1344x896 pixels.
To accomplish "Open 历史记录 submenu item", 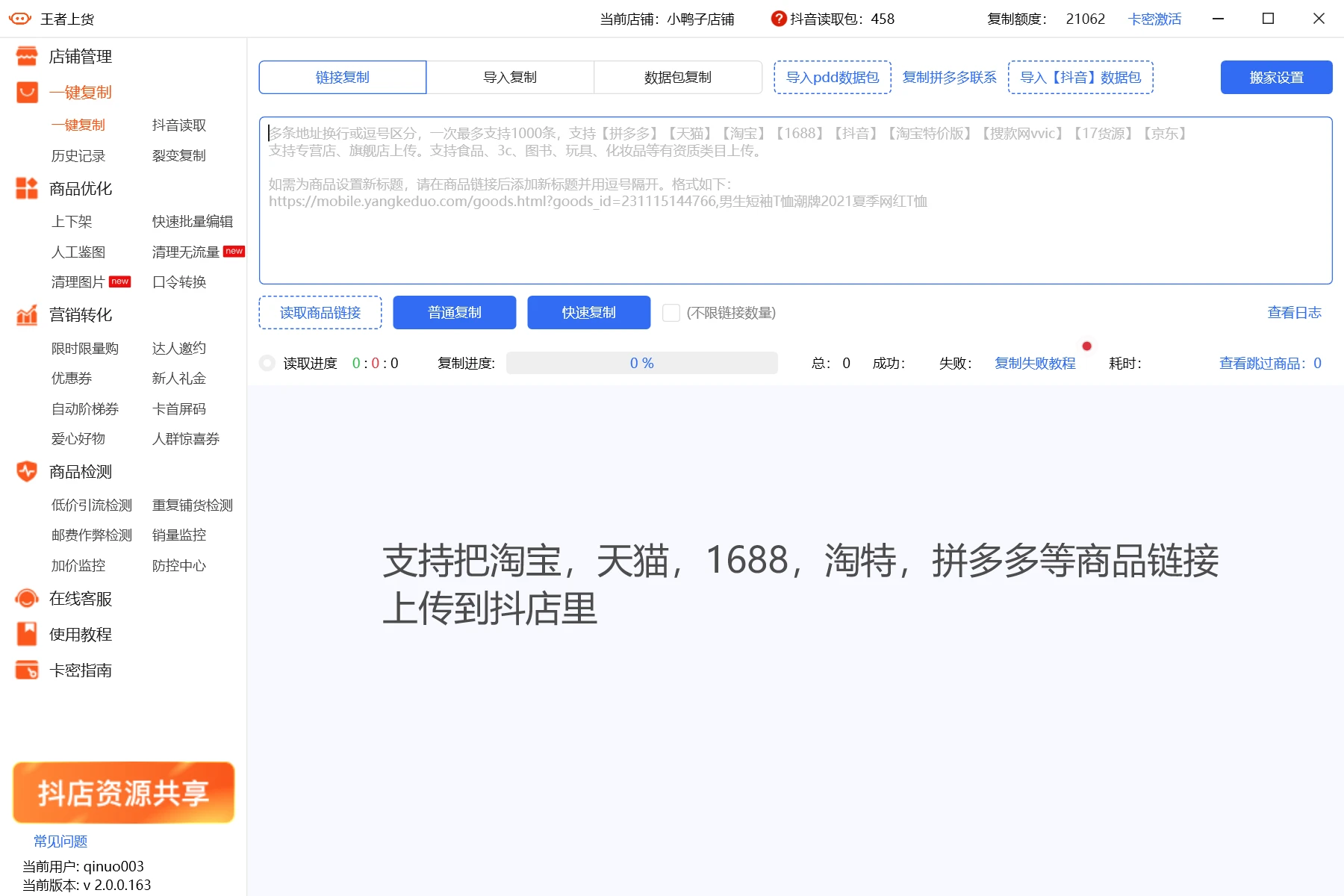I will (78, 155).
